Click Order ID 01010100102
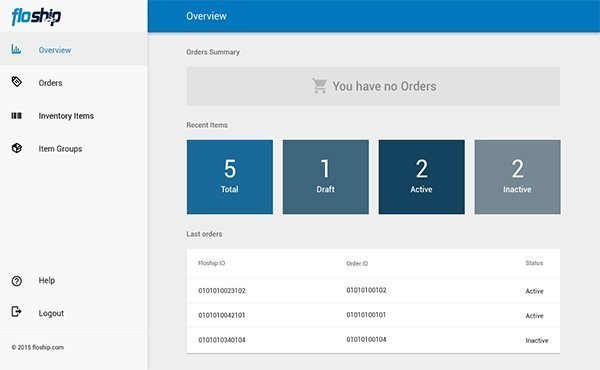Screen dimensions: 600x370 [366, 290]
